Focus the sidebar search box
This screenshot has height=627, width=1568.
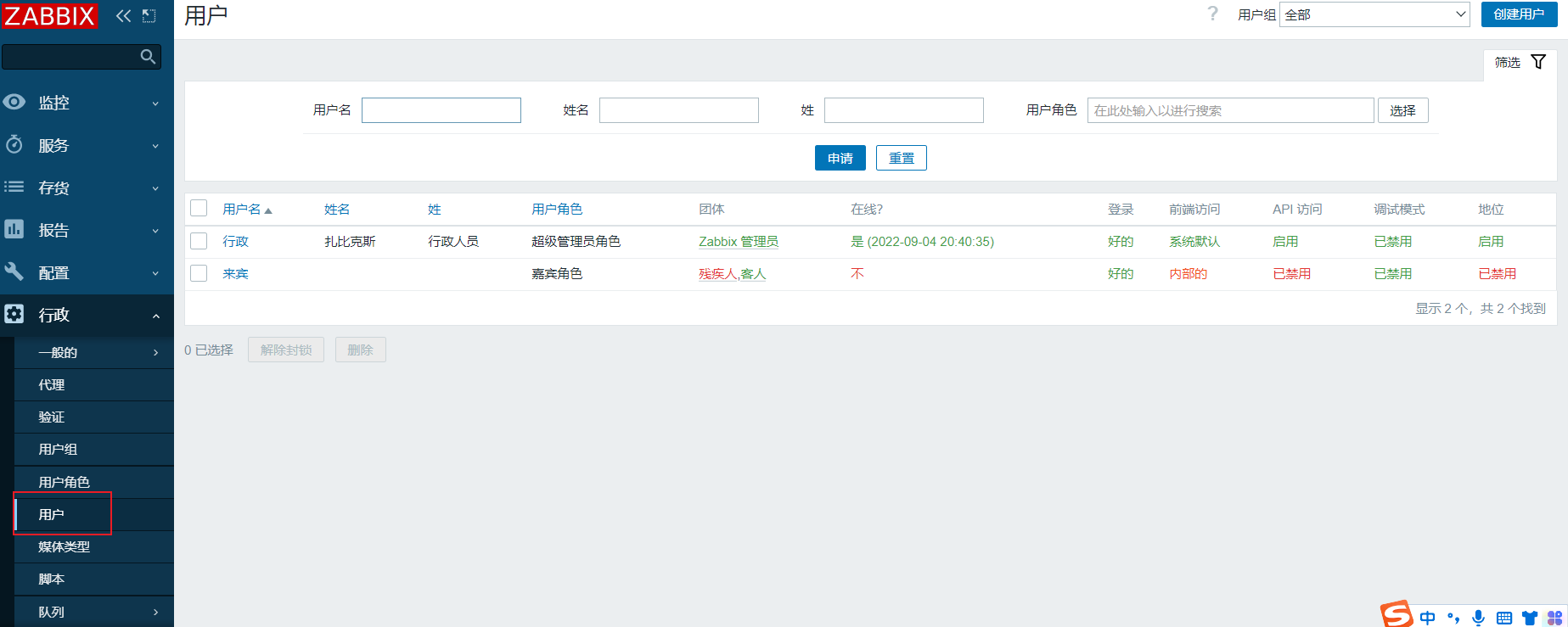click(x=81, y=57)
